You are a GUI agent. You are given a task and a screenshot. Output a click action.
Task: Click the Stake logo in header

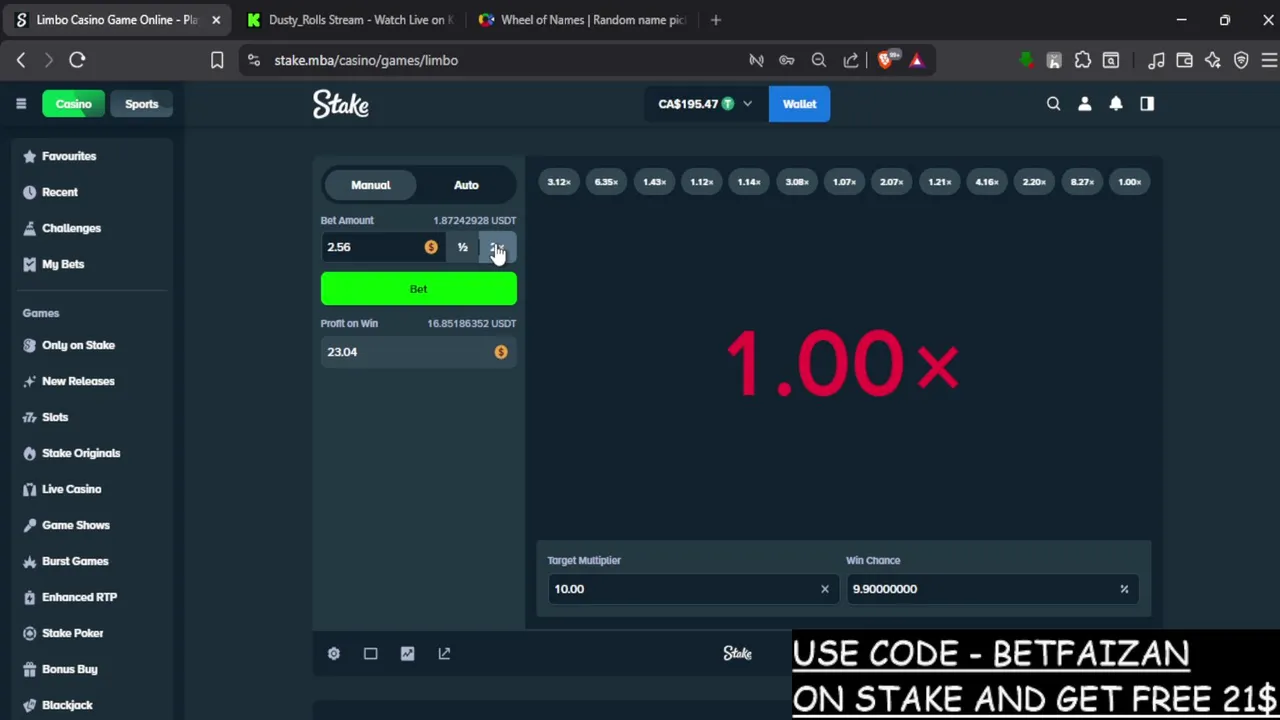point(341,104)
